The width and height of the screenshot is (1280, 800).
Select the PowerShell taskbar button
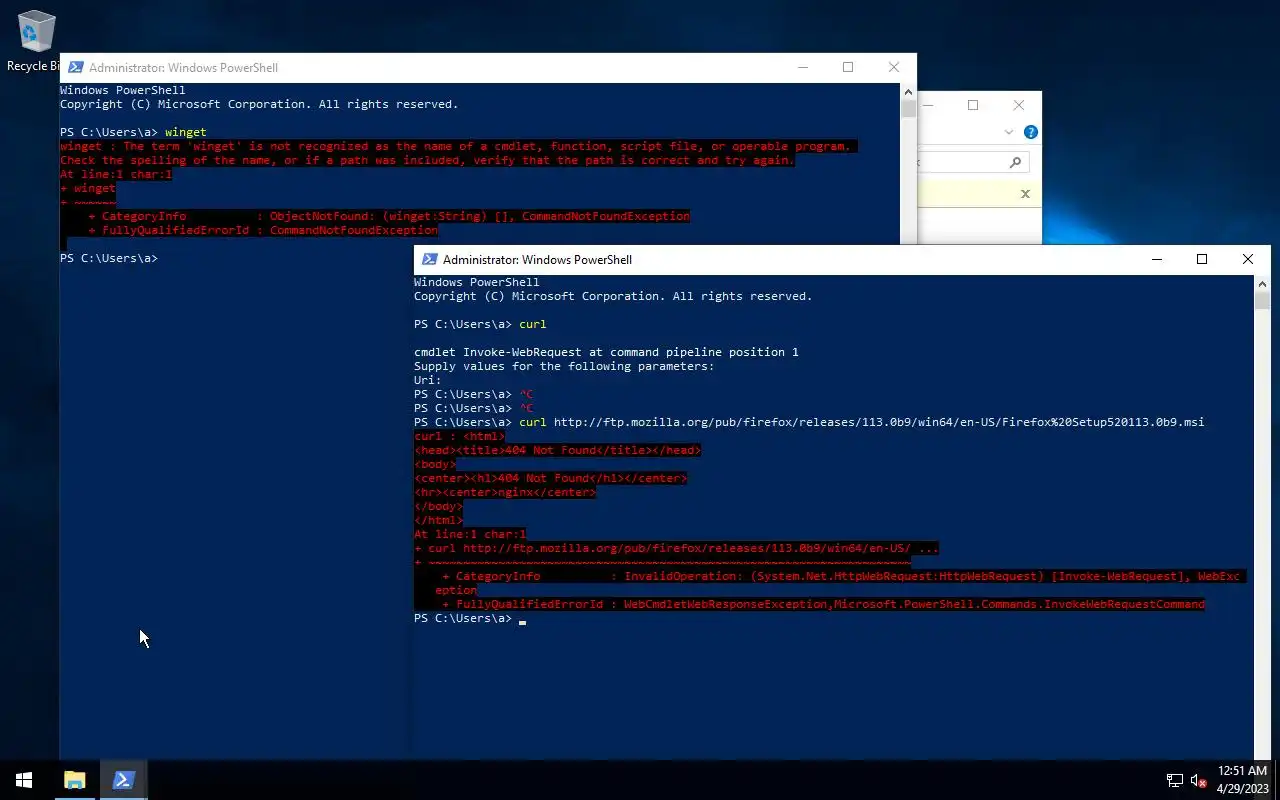(123, 780)
